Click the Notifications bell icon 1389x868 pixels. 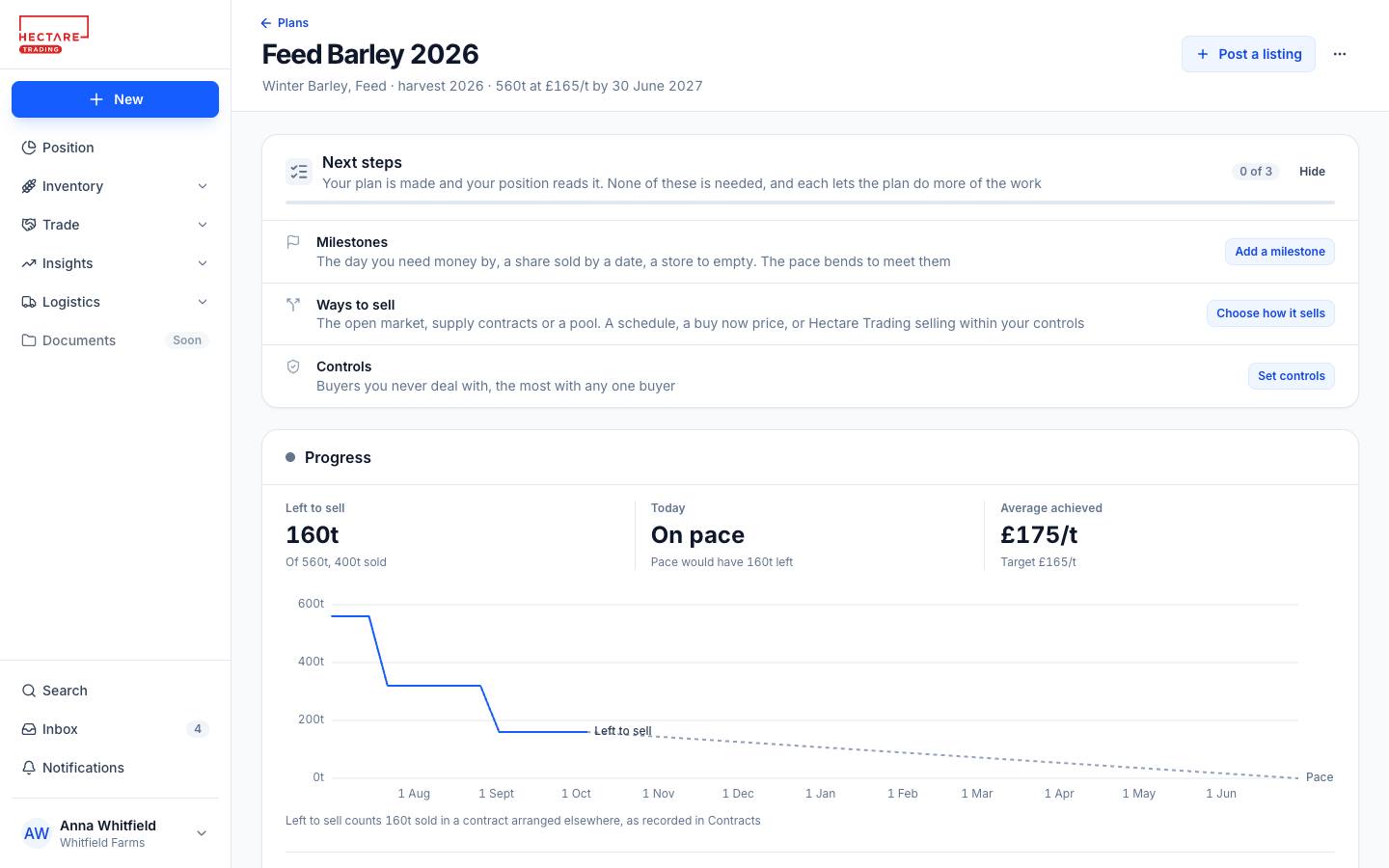coord(29,768)
